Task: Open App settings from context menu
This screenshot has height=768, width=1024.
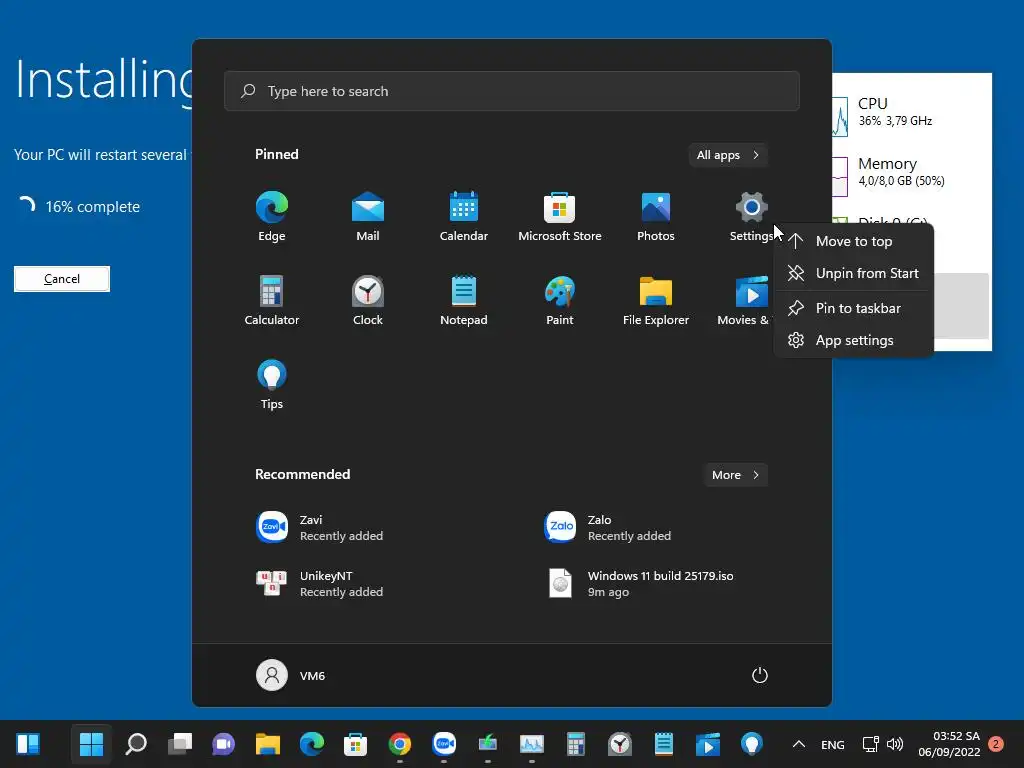Action: click(x=853, y=340)
